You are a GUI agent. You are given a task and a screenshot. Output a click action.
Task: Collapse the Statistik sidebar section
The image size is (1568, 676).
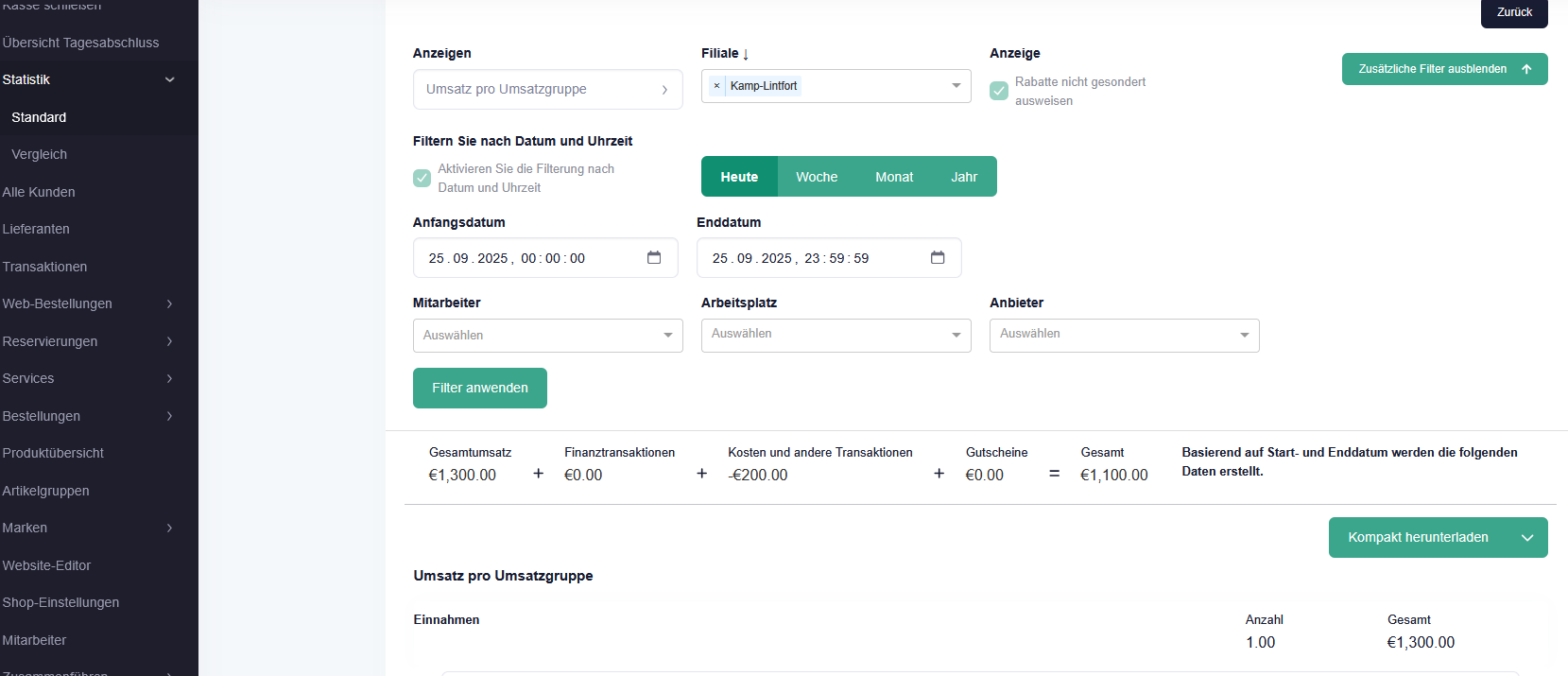170,79
